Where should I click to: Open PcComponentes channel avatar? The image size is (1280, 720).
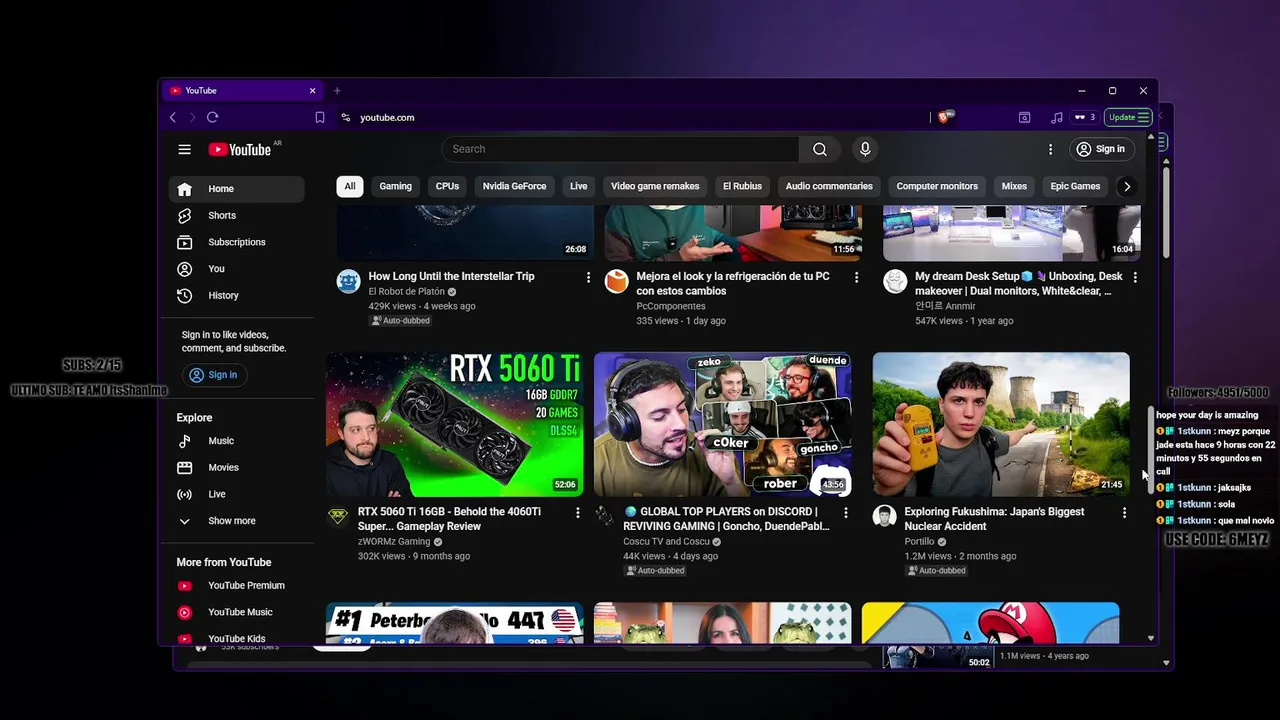(617, 281)
